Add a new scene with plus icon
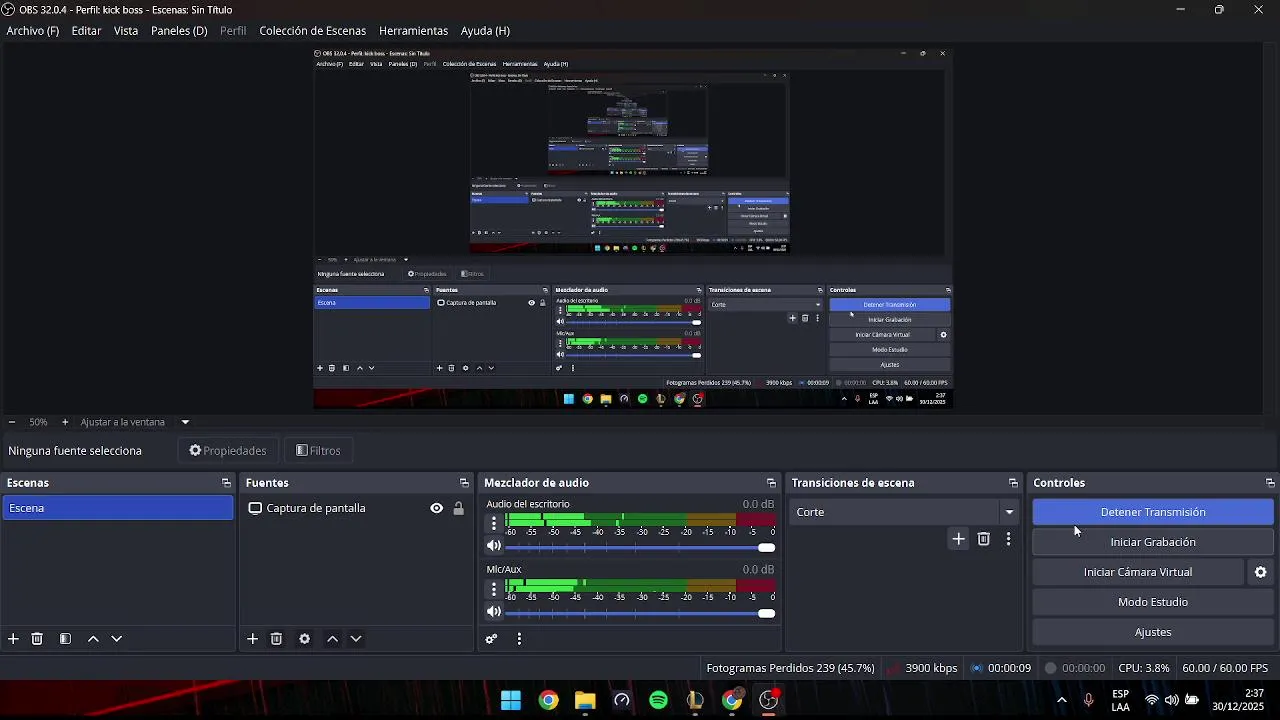1280x720 pixels. coord(13,639)
